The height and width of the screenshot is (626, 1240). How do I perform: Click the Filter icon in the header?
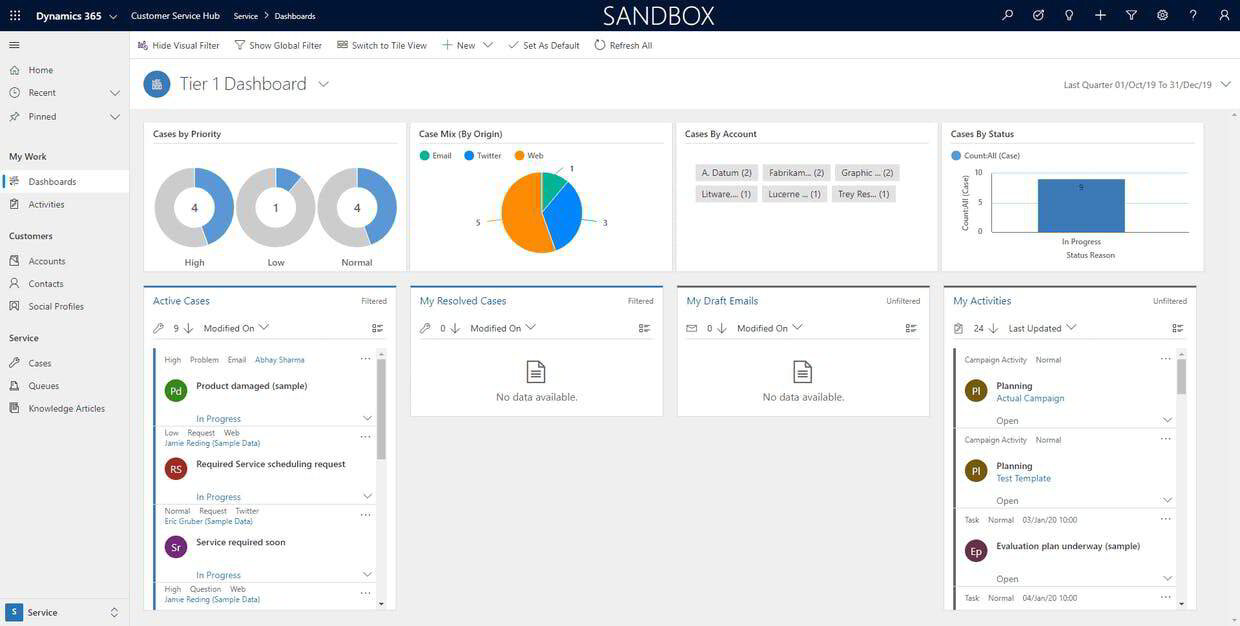tap(1130, 14)
